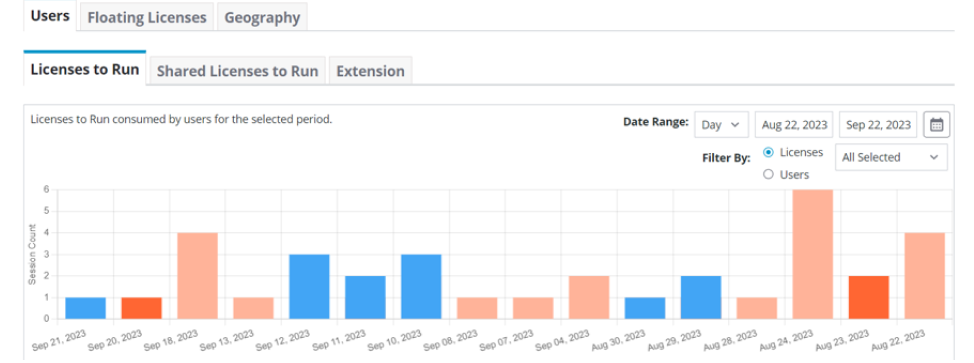
Task: Click the Sep 21, 2023 axis label
Action: pyautogui.click(x=58, y=340)
